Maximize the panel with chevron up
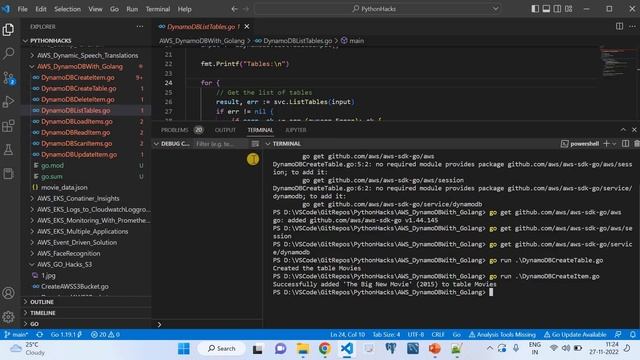The width and height of the screenshot is (640, 360). pos(623,130)
